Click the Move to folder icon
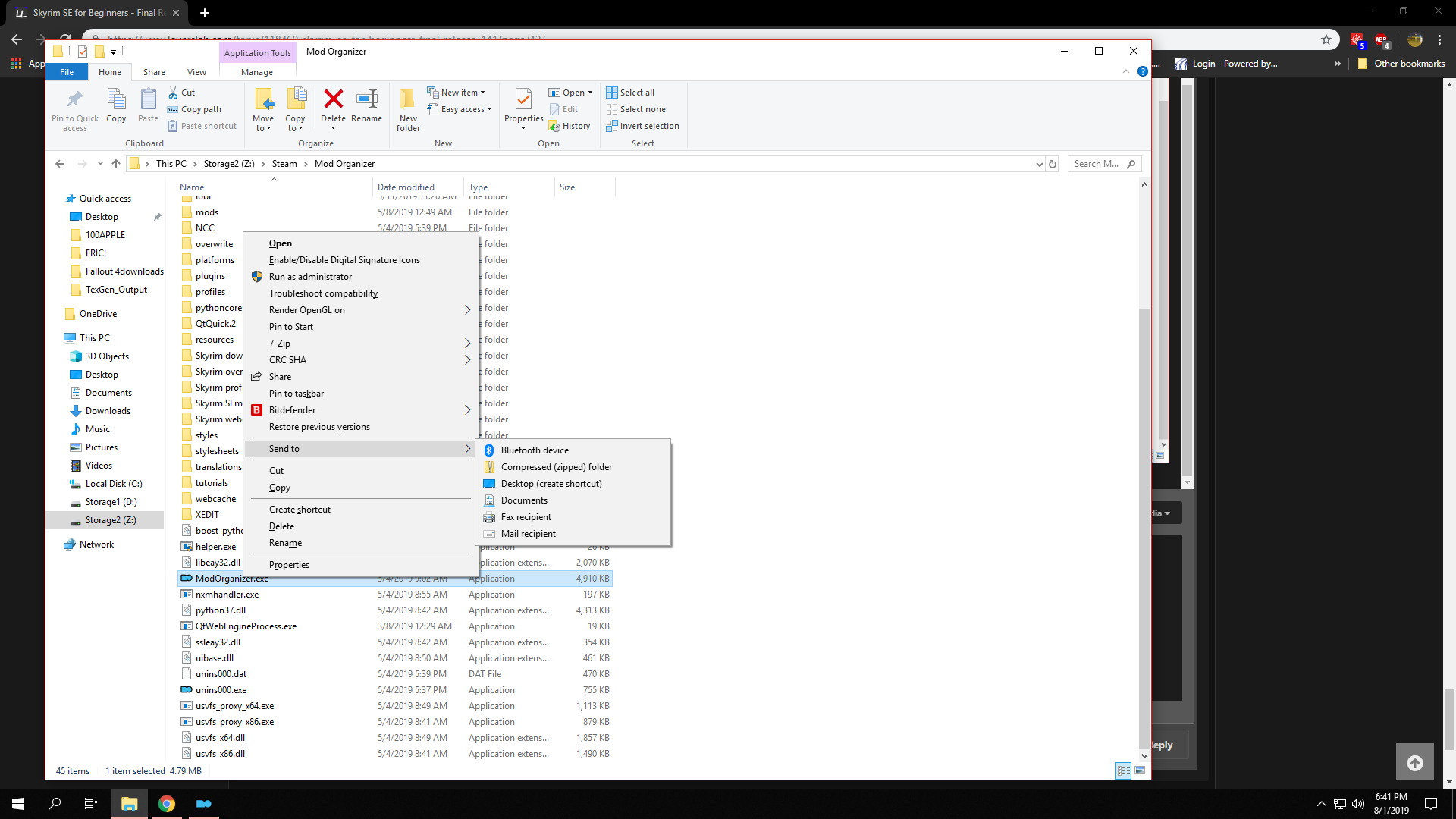 point(264,99)
